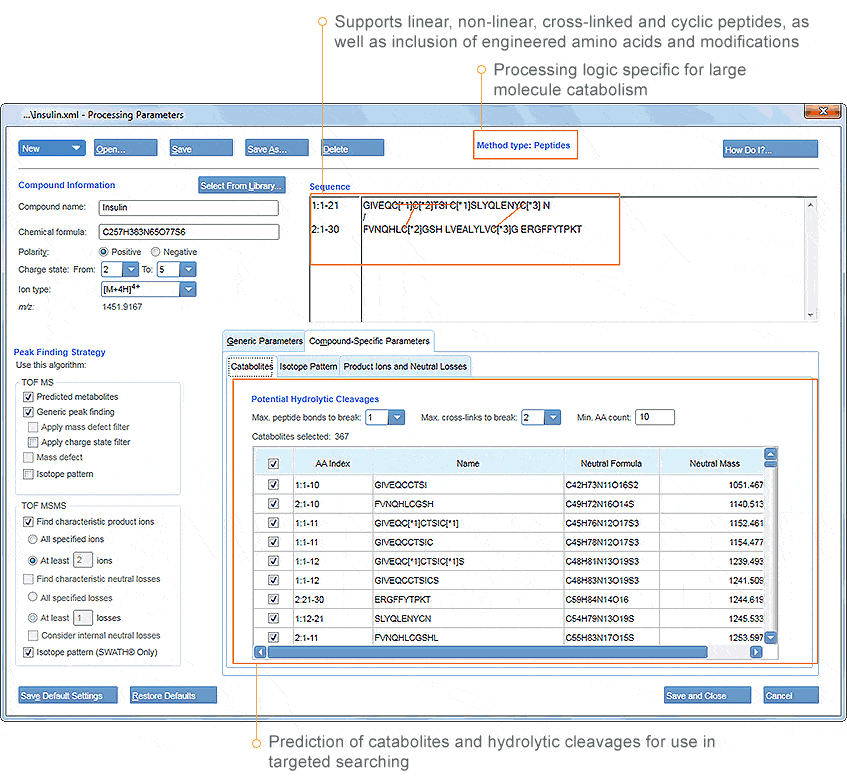Image resolution: width=847 pixels, height=780 pixels.
Task: Click into the Compound name field
Action: (x=188, y=208)
